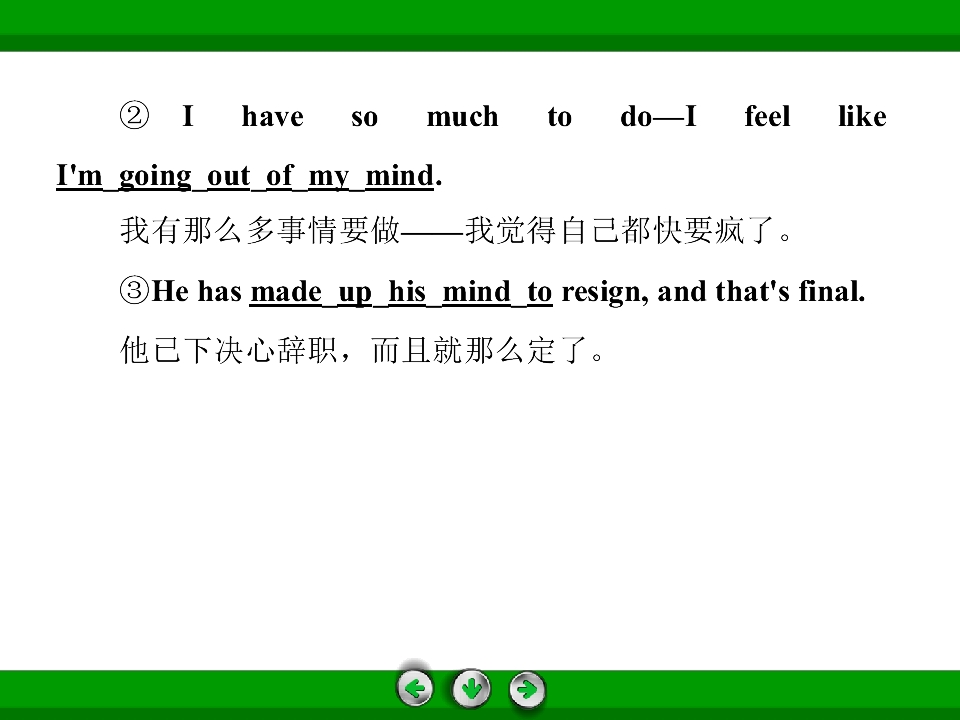Viewport: 960px width, 720px height.
Task: Click the circled number ③ marker
Action: (134, 292)
